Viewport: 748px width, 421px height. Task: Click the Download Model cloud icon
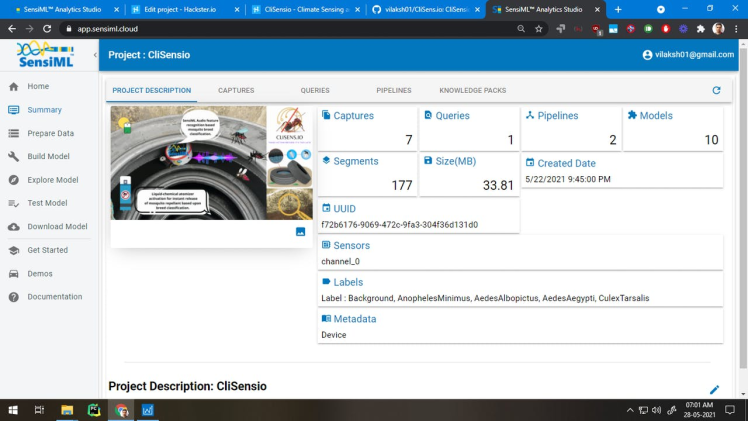[x=14, y=227]
